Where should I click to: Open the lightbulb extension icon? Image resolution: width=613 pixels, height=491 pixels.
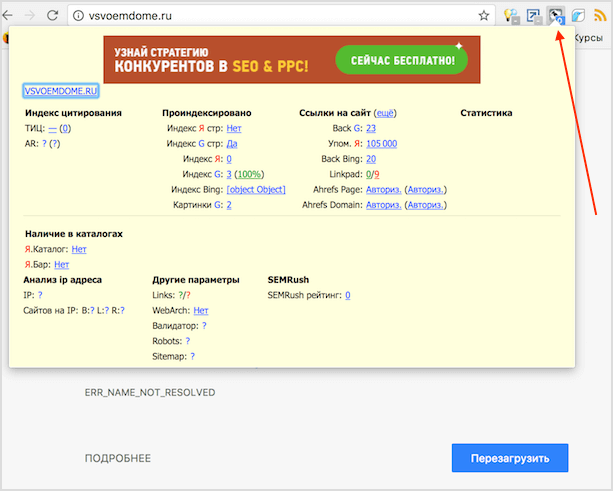pos(511,16)
